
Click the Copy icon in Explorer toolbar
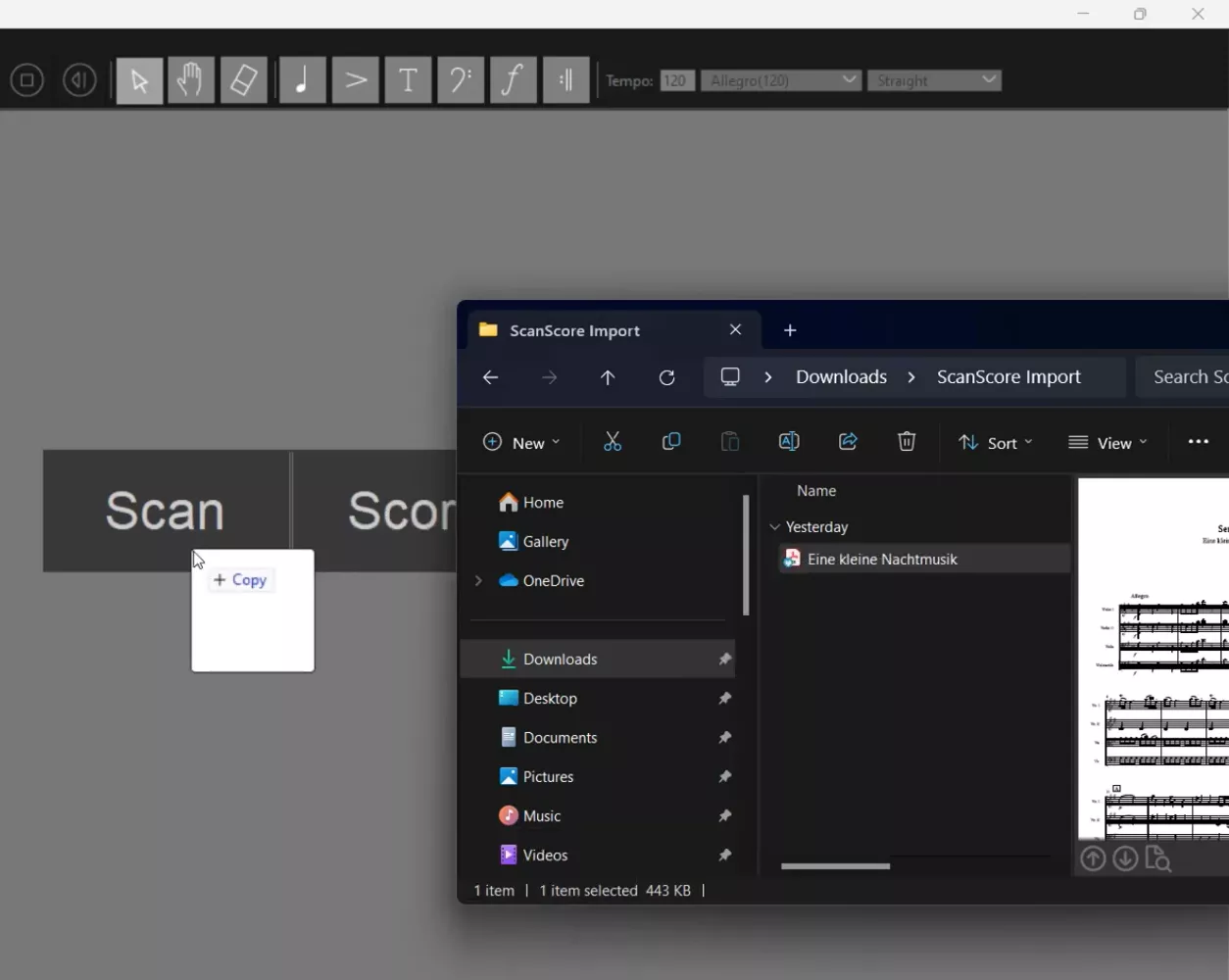[671, 442]
